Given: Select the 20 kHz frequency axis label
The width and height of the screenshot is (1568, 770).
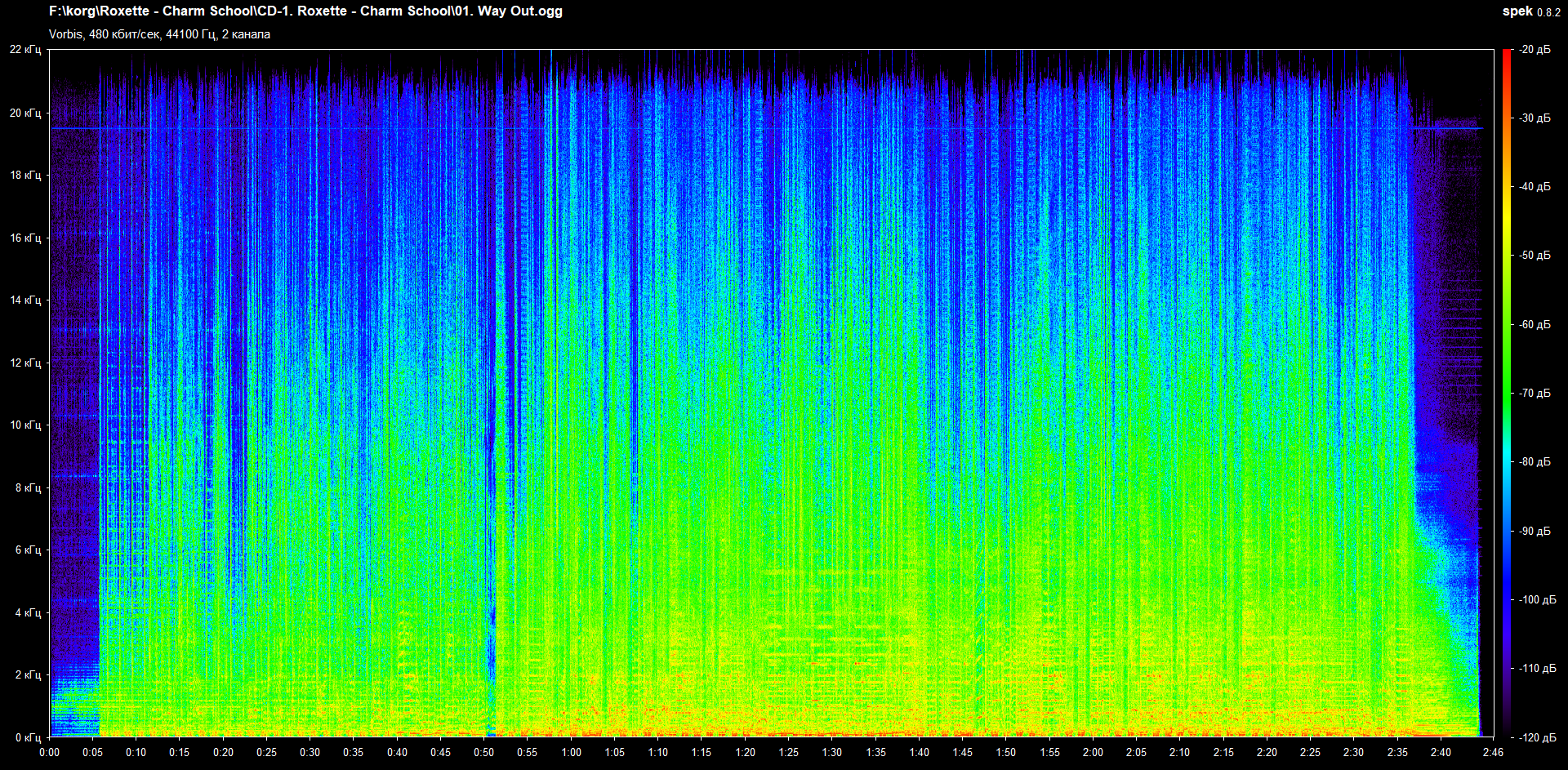Looking at the screenshot, I should [x=25, y=113].
